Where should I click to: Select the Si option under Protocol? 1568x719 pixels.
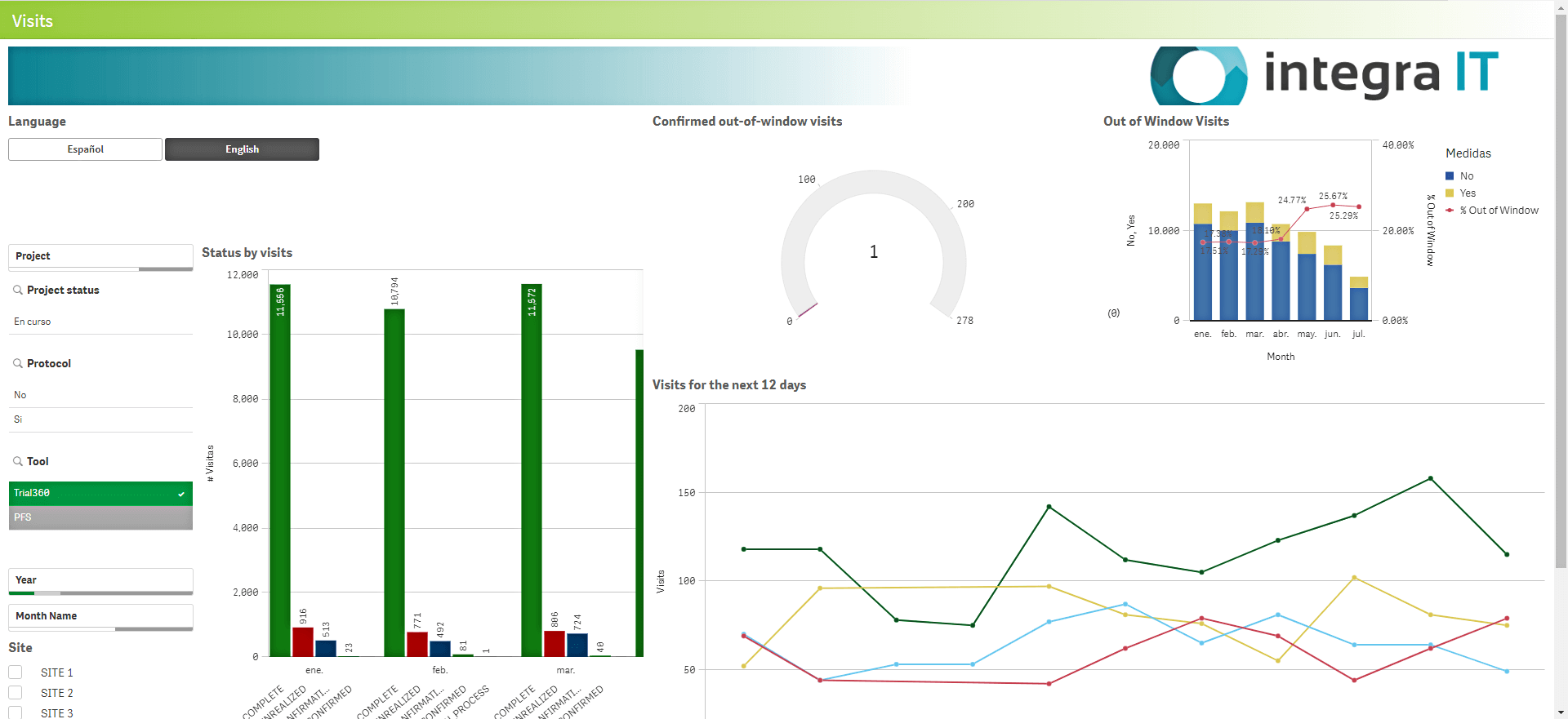100,419
